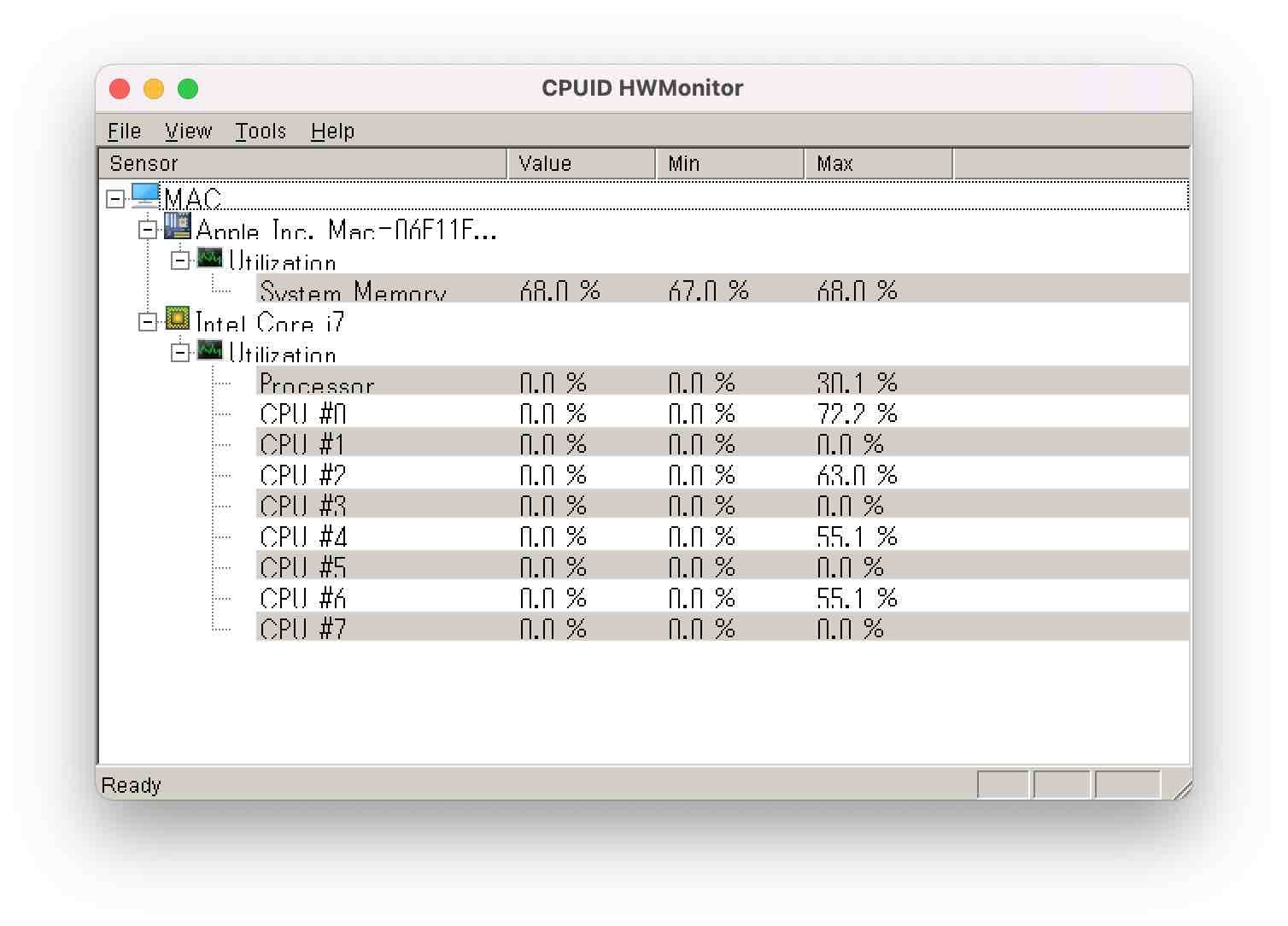Click the Min column header

730,163
